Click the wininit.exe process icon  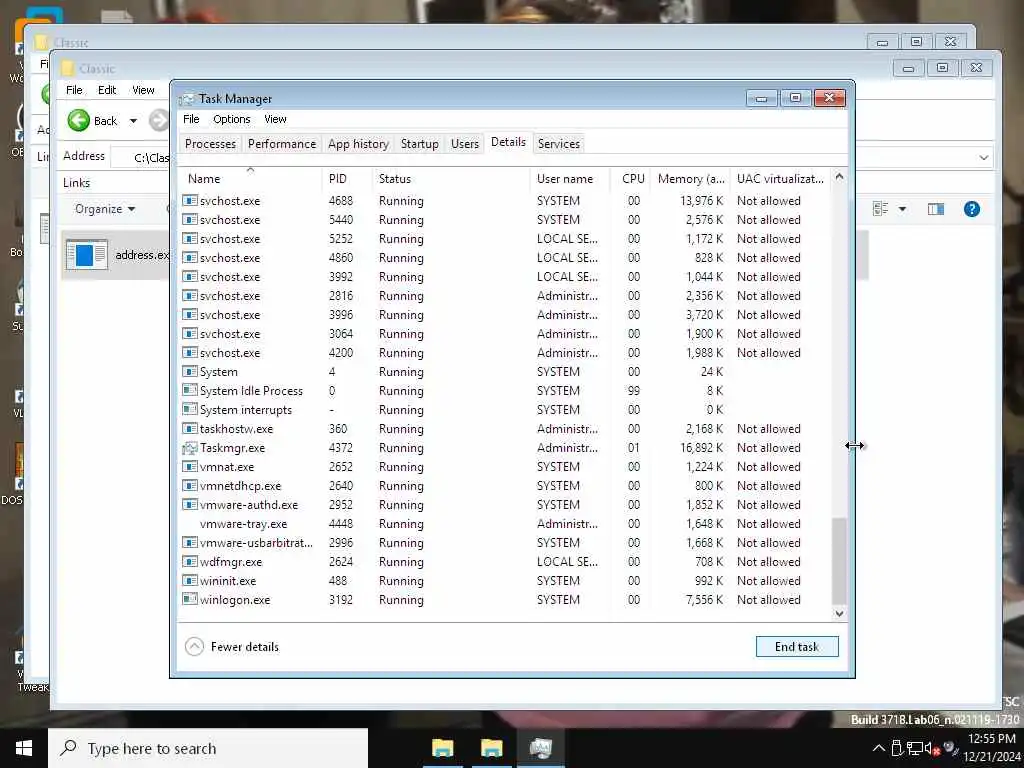(189, 581)
